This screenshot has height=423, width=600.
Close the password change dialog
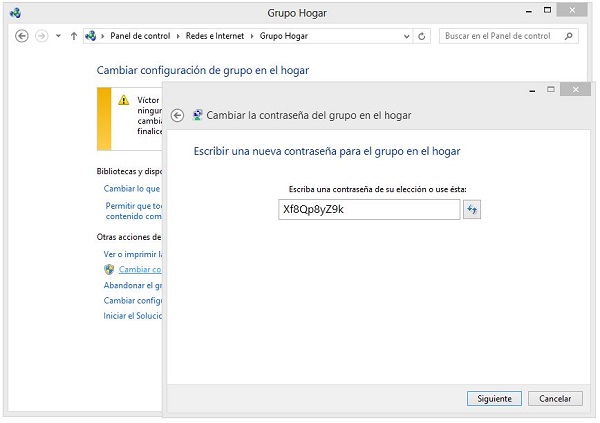(575, 90)
